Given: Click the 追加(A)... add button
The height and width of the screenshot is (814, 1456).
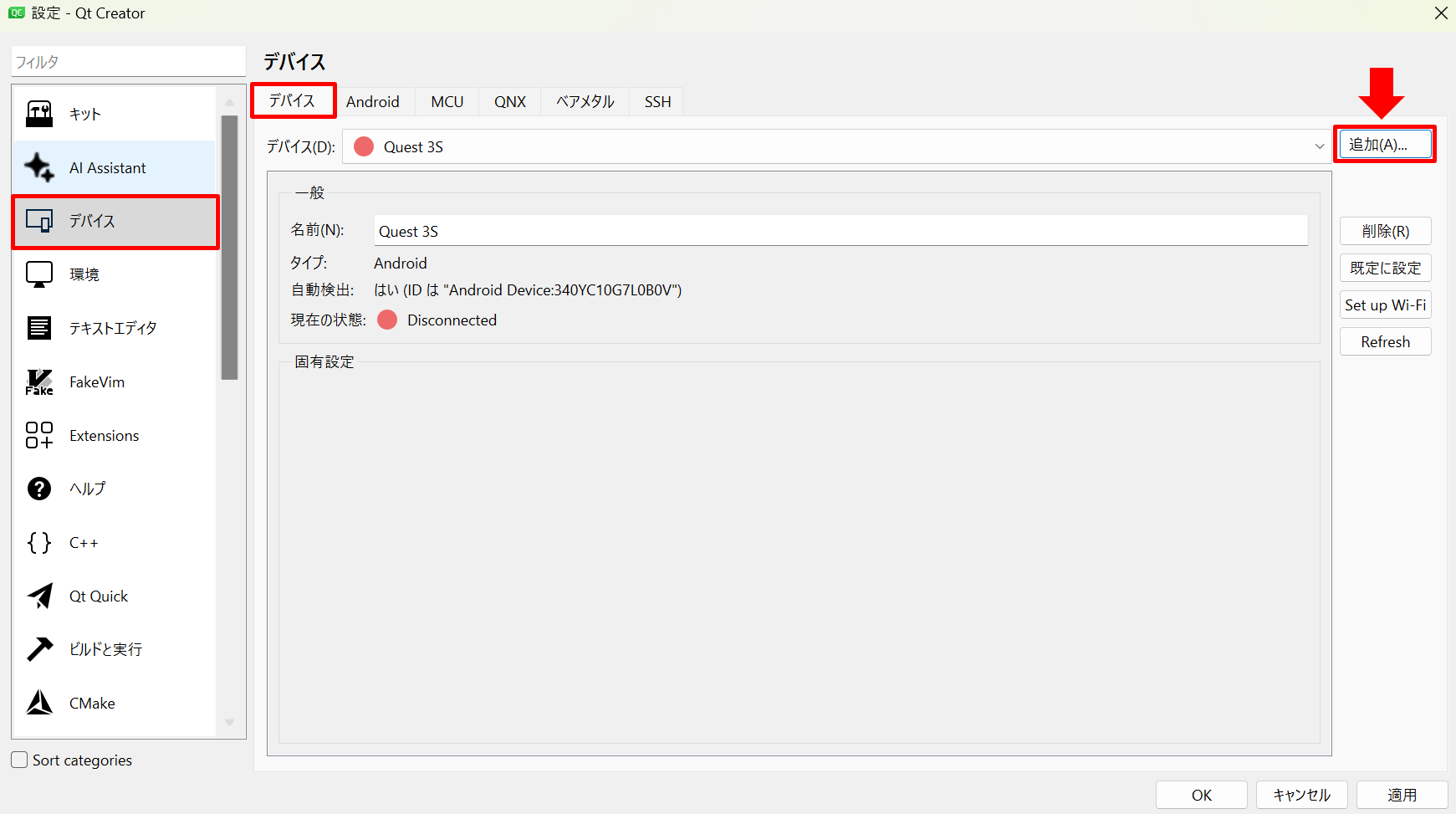Looking at the screenshot, I should coord(1384,145).
